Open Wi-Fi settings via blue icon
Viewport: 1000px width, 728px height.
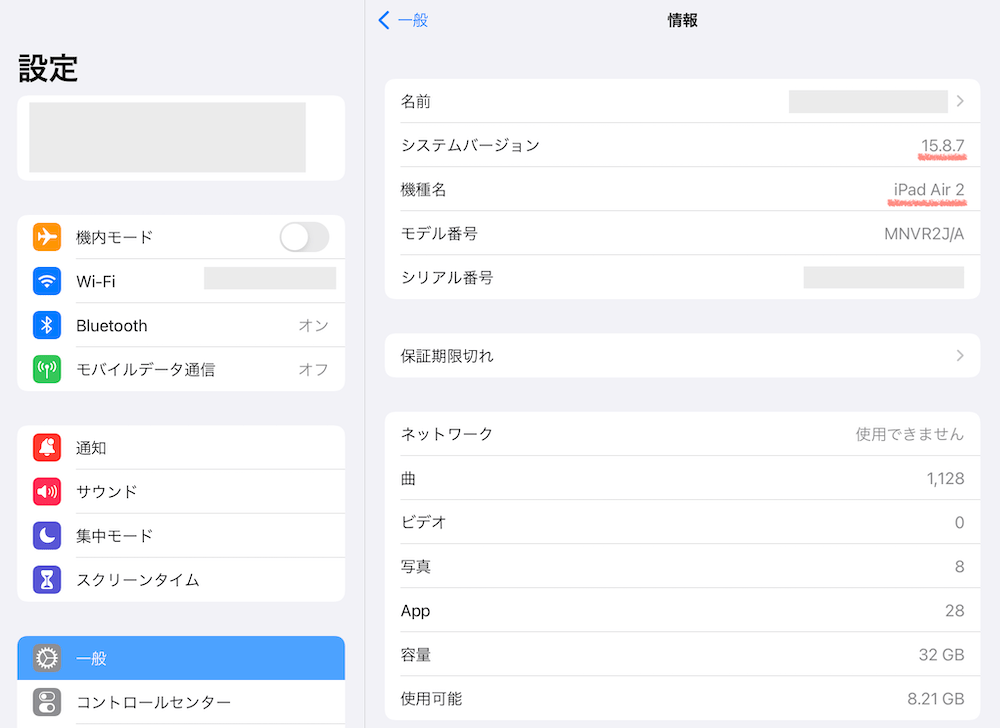pyautogui.click(x=47, y=281)
